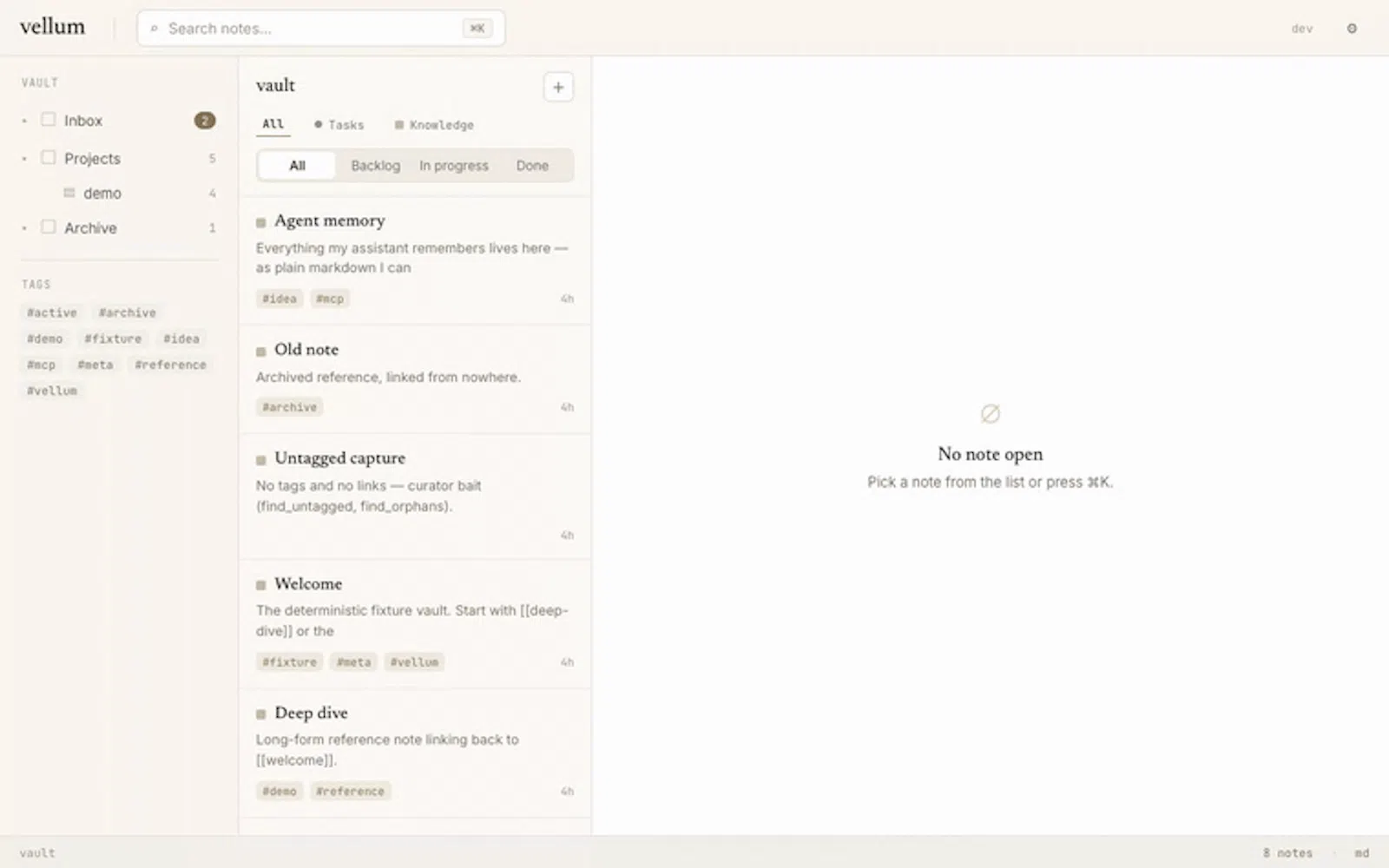Click #vellum tag on Welcome note
1389x868 pixels.
pyautogui.click(x=415, y=662)
